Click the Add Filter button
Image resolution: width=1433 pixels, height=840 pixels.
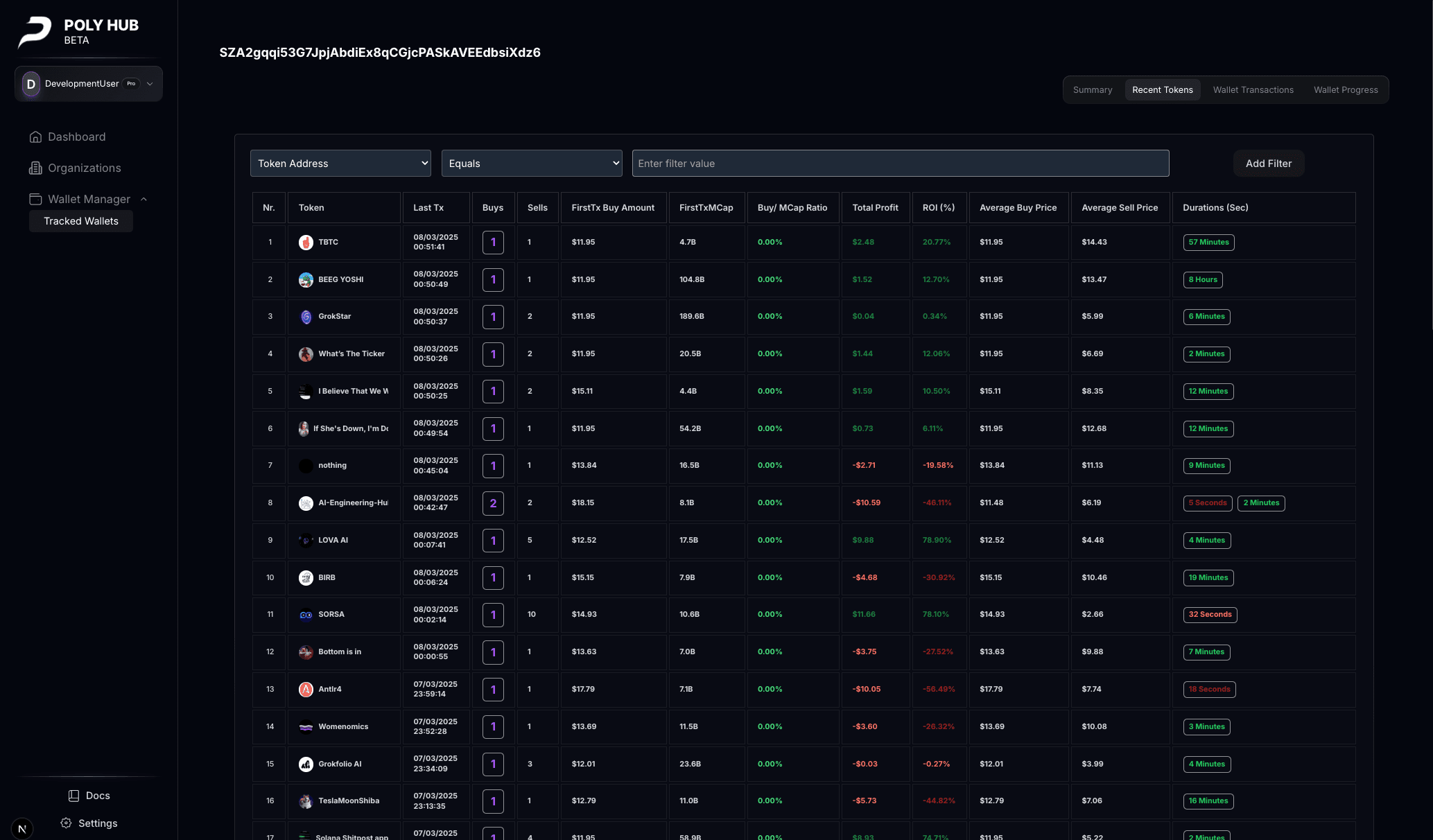pos(1268,163)
